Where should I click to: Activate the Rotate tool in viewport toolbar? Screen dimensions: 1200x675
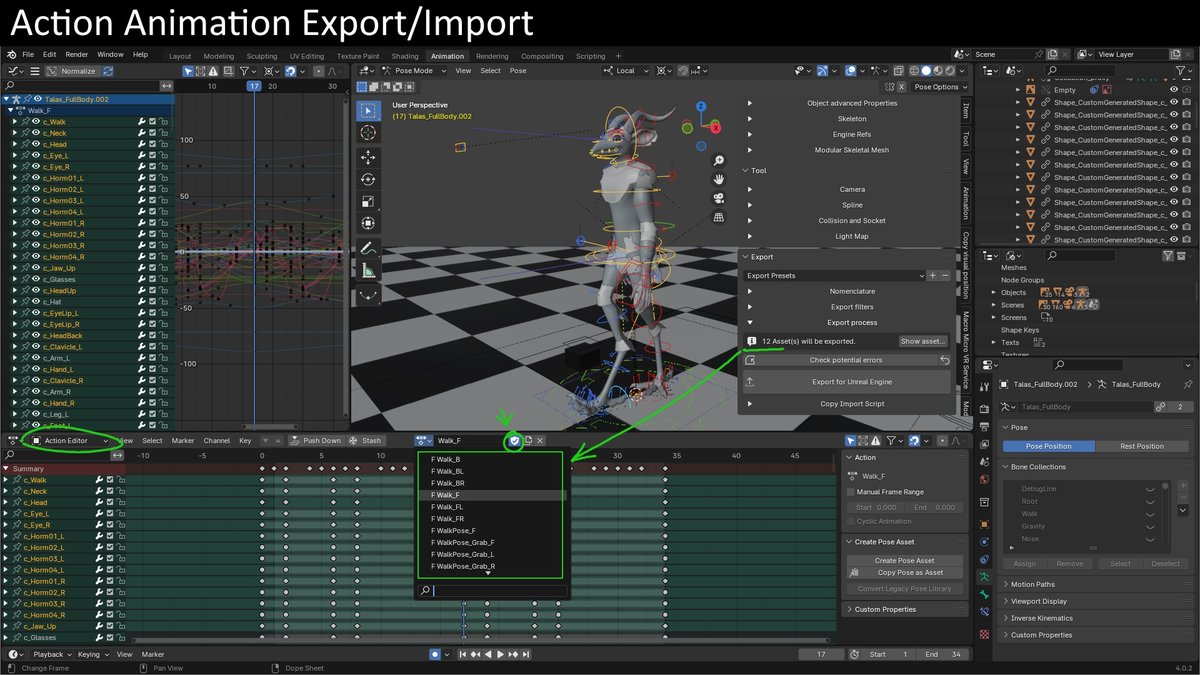368,180
